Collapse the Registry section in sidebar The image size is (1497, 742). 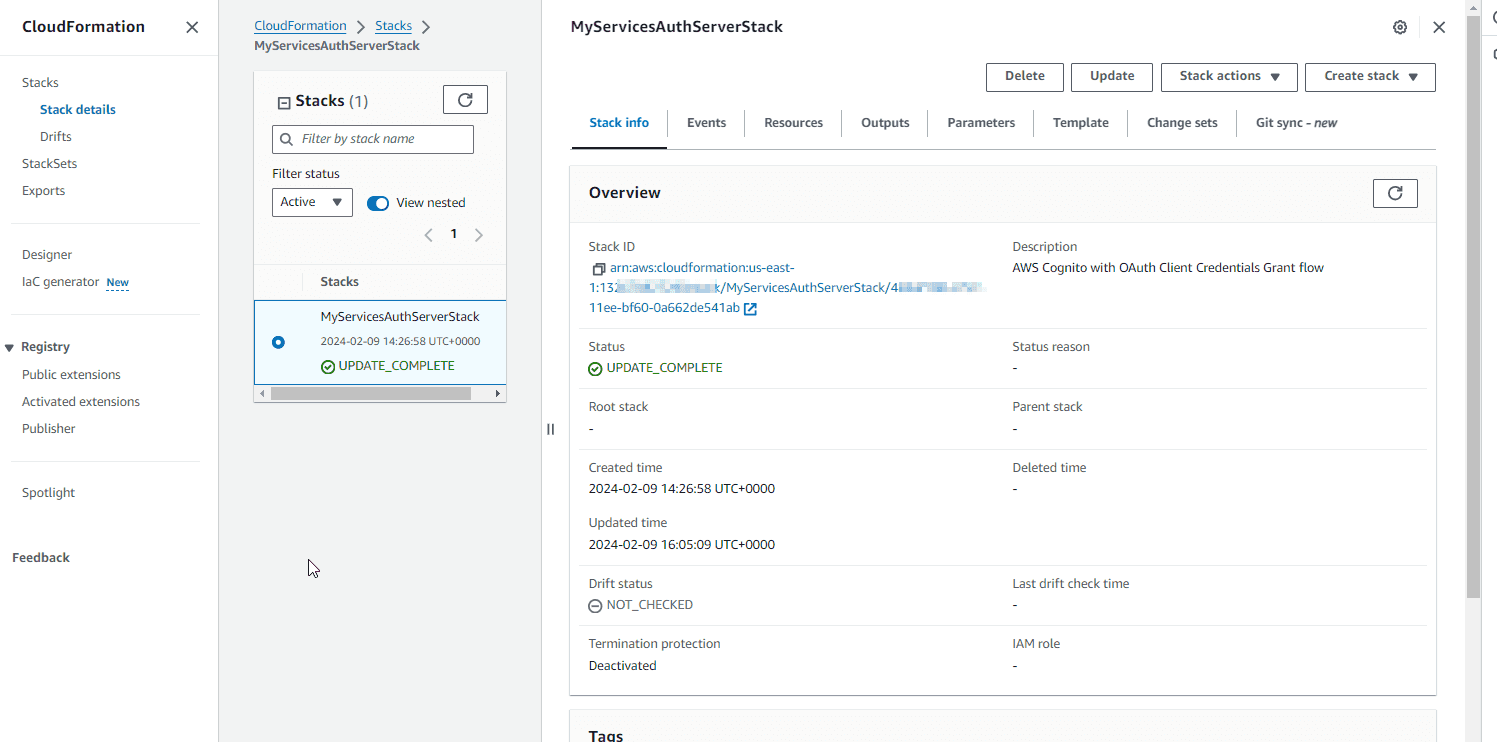[10, 348]
